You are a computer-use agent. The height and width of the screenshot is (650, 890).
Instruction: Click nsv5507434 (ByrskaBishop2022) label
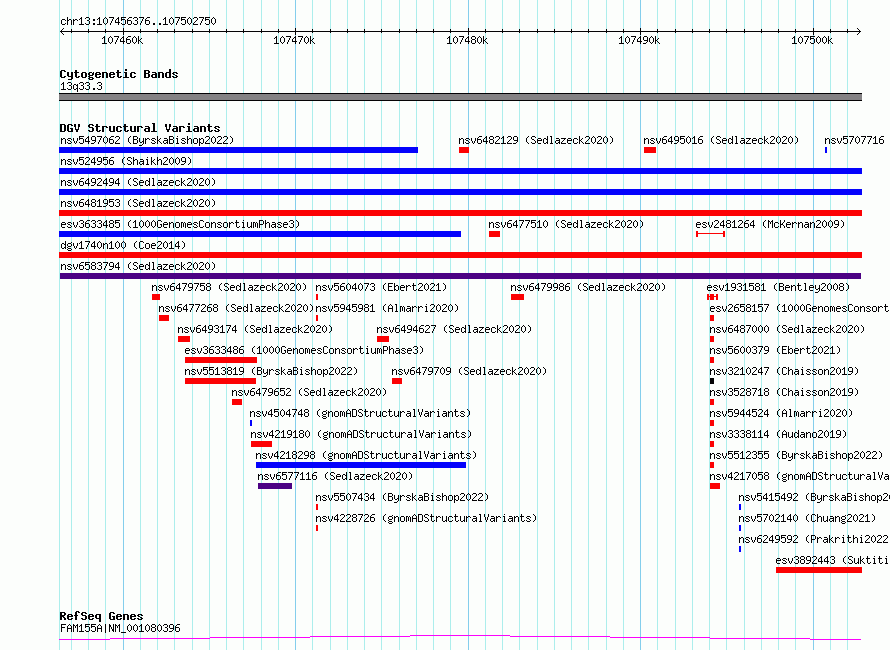click(x=402, y=497)
